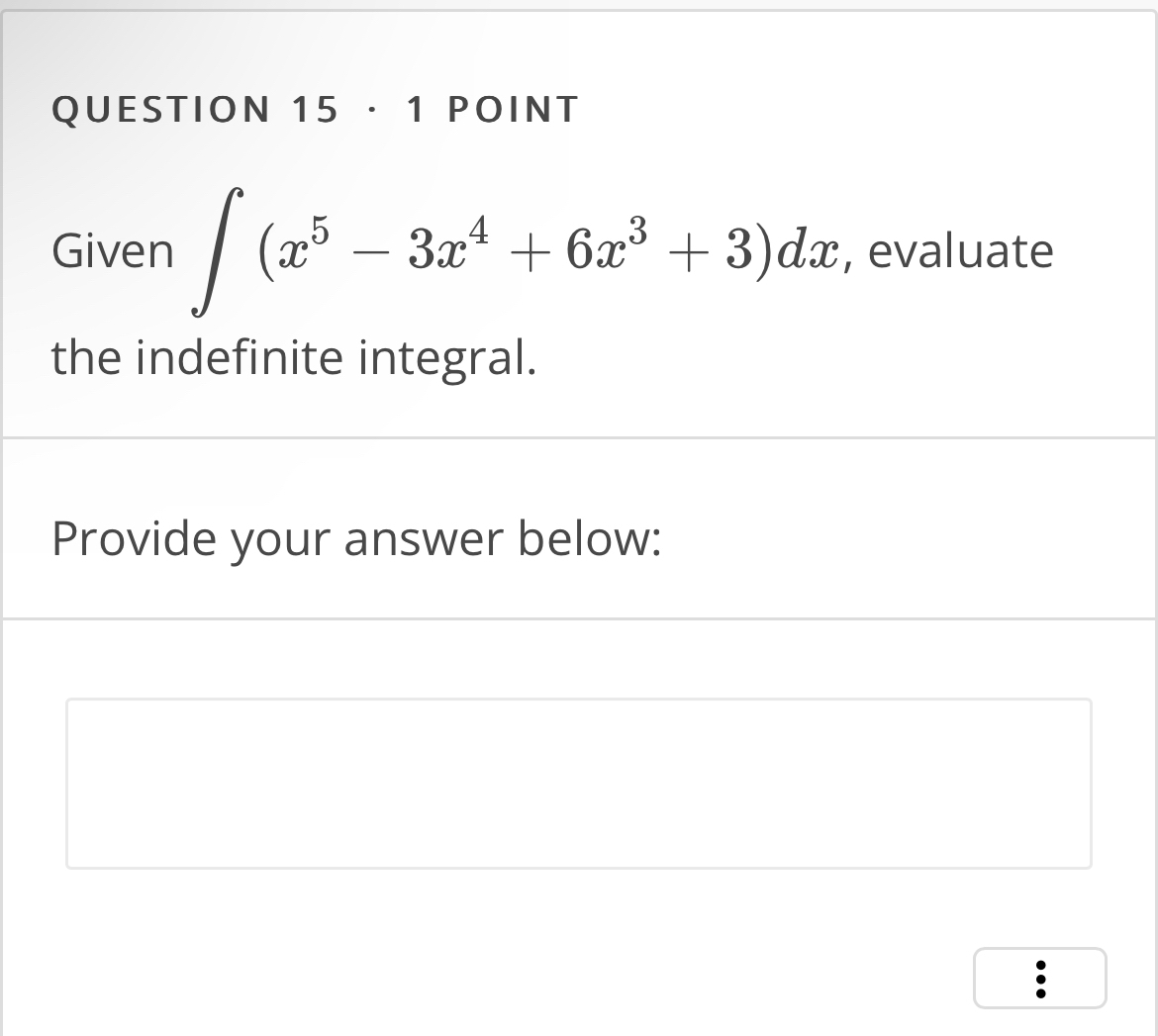Screen dimensions: 1158x1036
Task: Select the empty response input area
Action: point(578,783)
